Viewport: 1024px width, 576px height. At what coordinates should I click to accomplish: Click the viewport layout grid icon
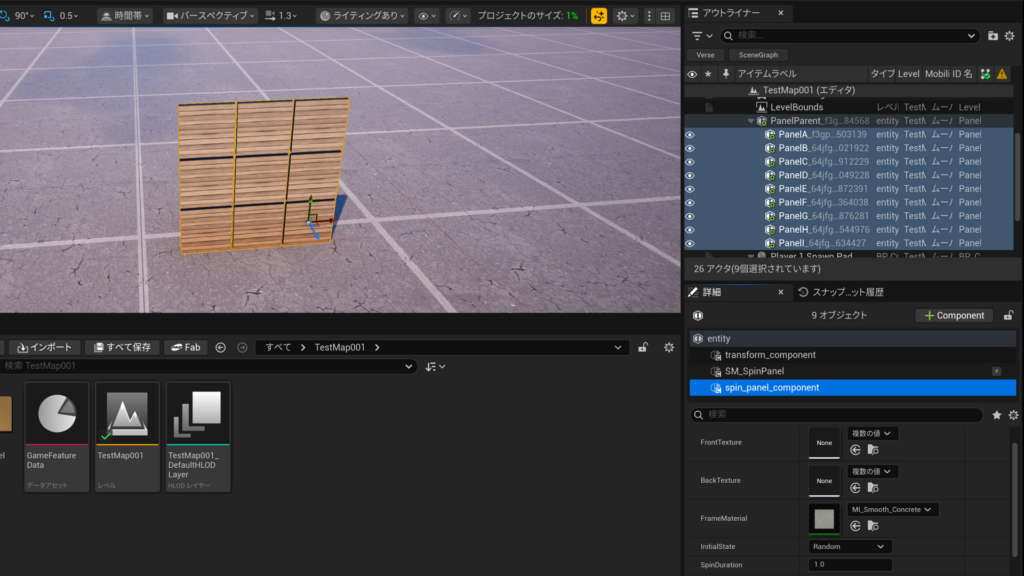665,16
